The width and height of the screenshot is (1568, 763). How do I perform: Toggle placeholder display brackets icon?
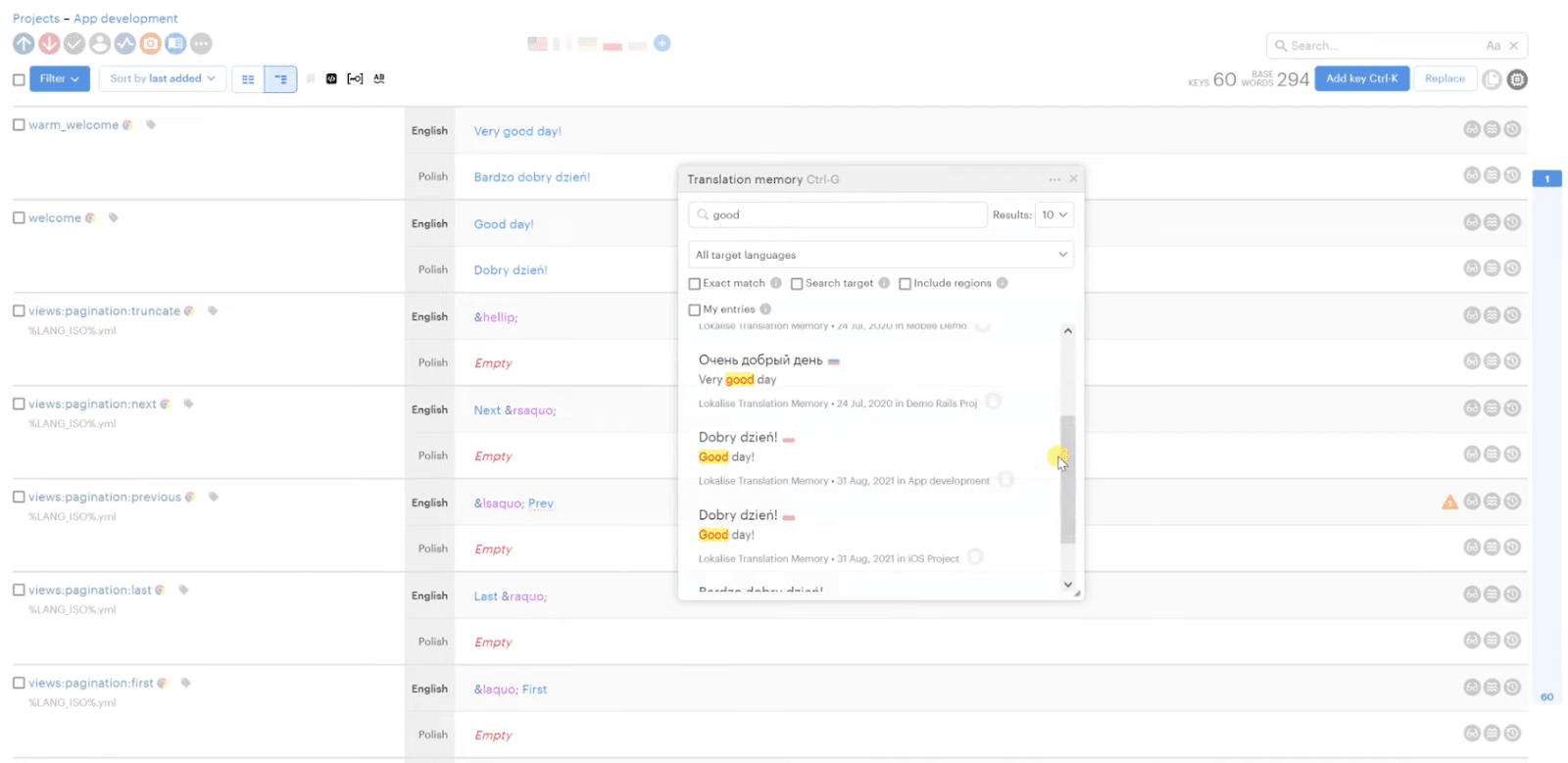[355, 79]
